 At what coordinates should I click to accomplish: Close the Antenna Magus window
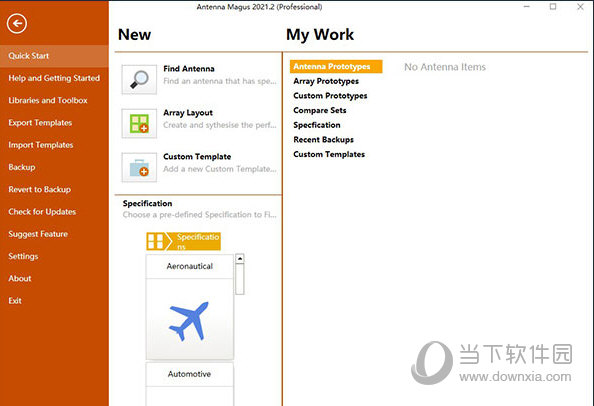click(x=580, y=6)
